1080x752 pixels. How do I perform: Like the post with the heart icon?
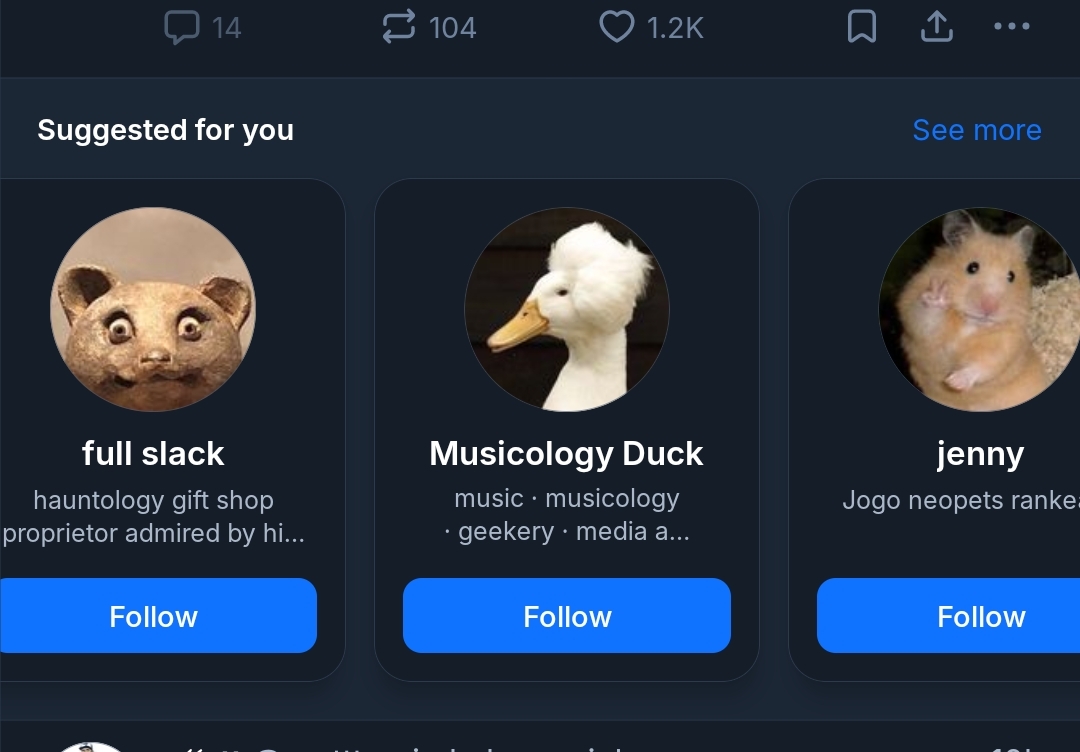coord(616,27)
